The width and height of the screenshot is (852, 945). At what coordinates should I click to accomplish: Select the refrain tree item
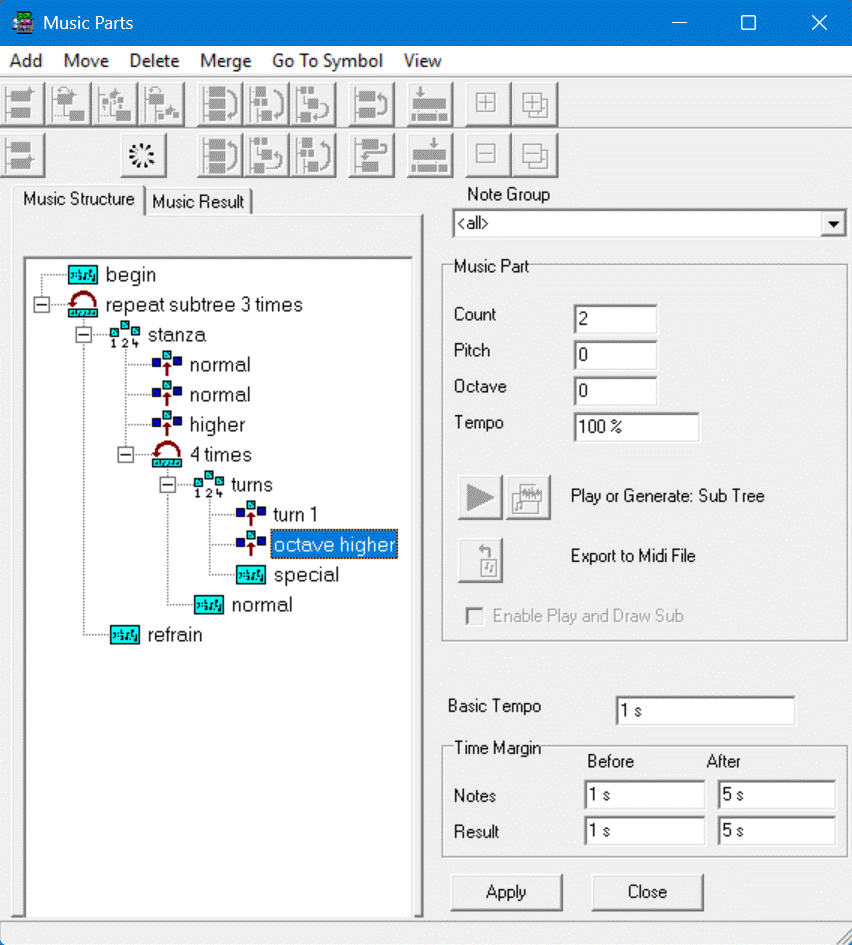coord(174,635)
